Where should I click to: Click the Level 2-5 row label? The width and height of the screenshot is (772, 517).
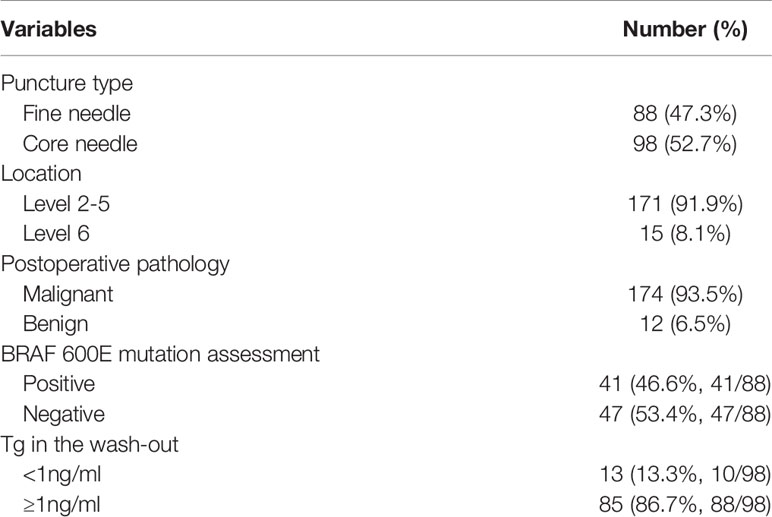(66, 204)
